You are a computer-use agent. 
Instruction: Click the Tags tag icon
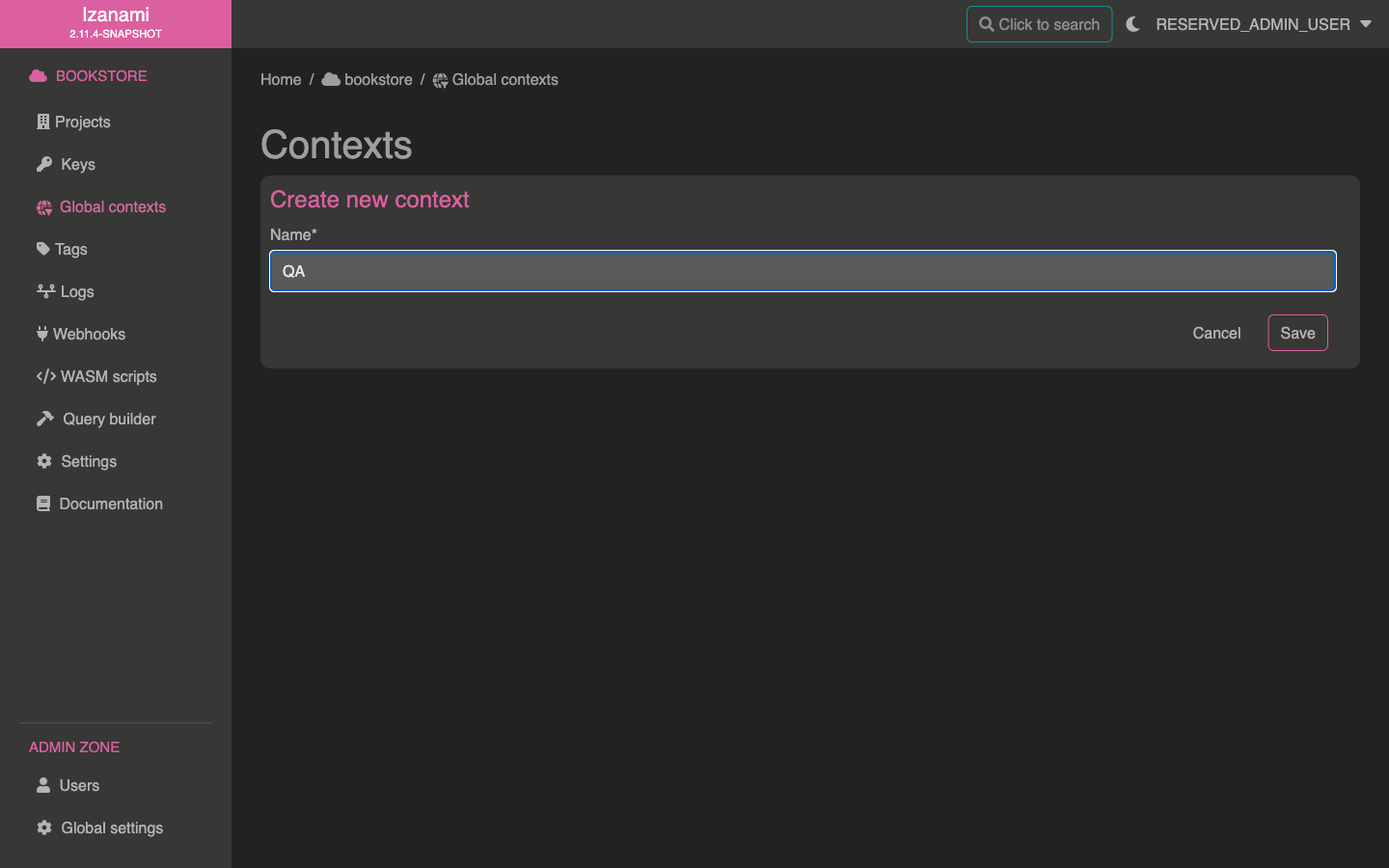(43, 249)
